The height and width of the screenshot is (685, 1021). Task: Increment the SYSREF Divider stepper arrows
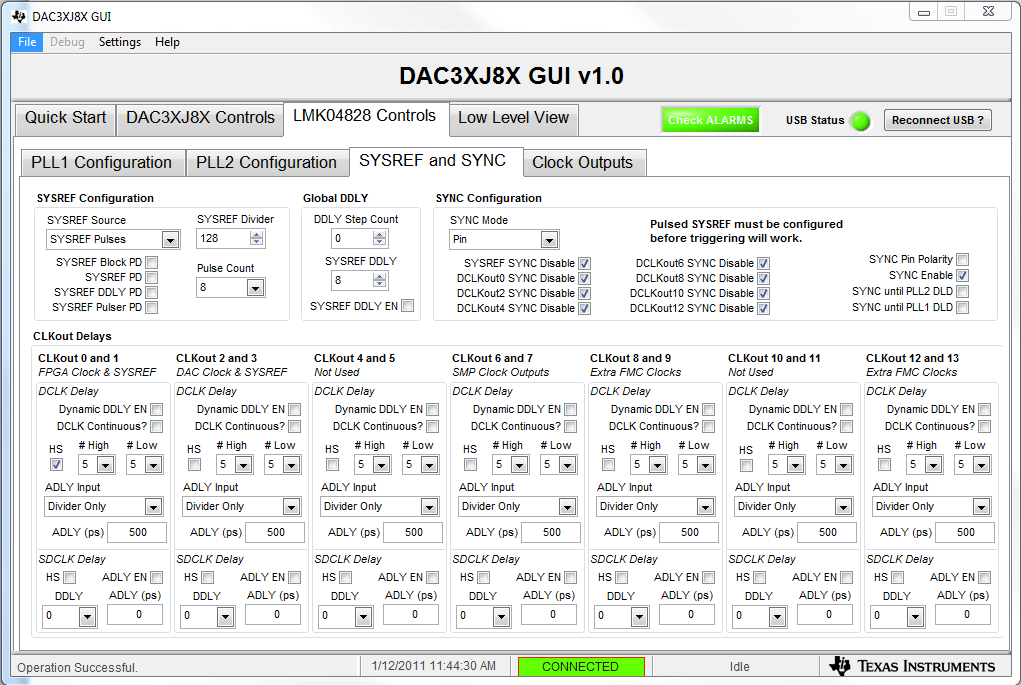click(257, 234)
